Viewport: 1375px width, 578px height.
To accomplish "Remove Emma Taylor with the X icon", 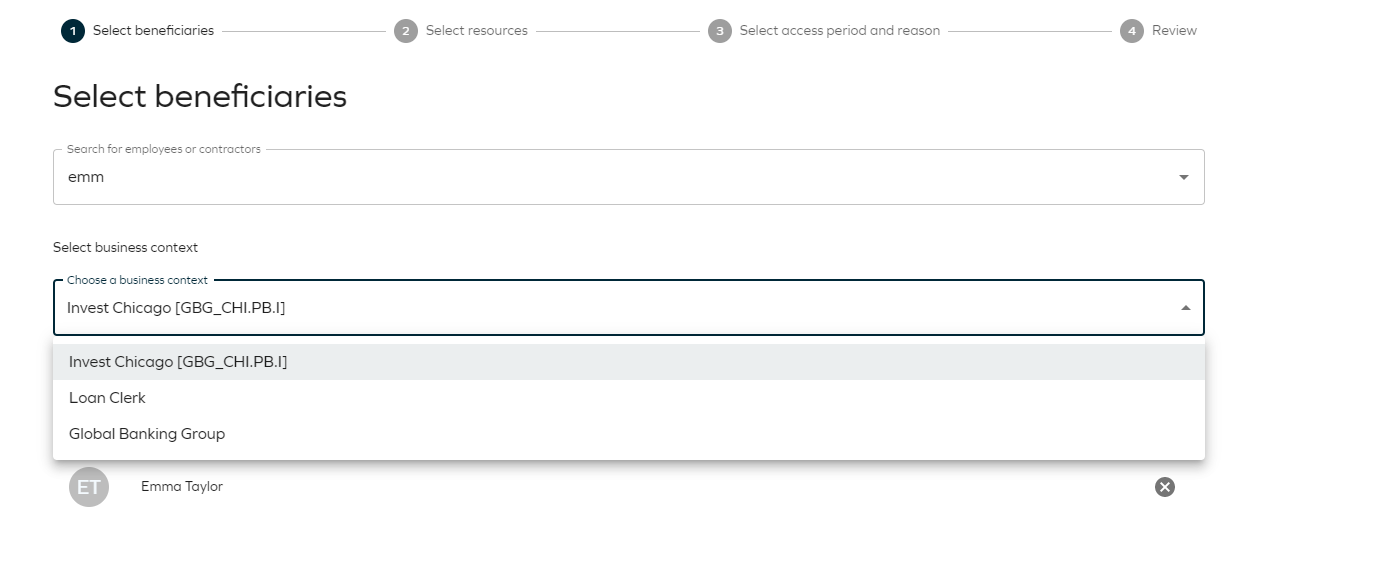I will click(x=1165, y=487).
